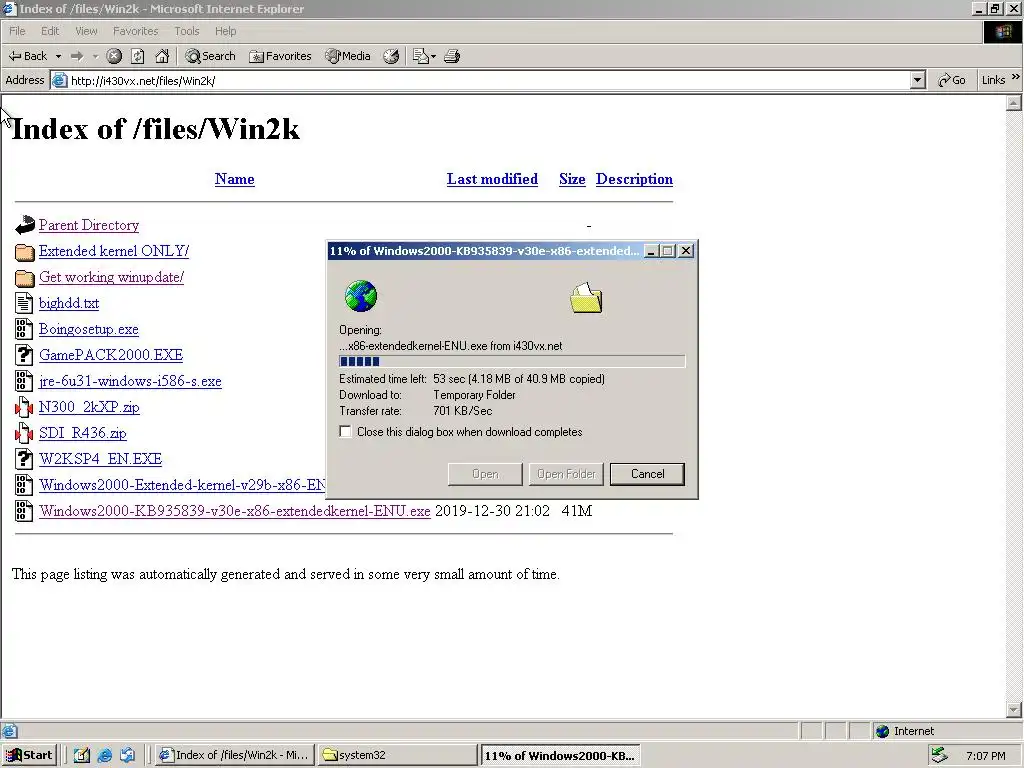Click Windows2000-Extended-kernel-v29b link
Viewport: 1024px width, 768px height.
[x=182, y=485]
